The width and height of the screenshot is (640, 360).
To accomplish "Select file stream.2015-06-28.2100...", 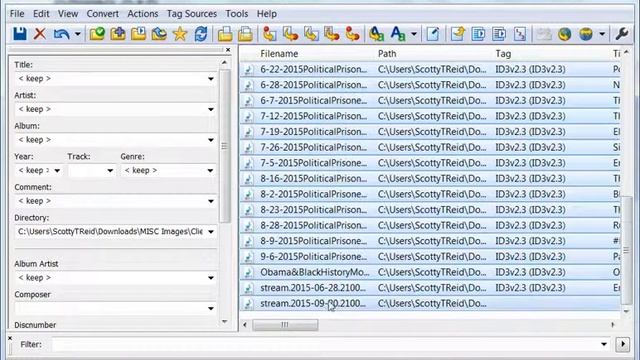I will [x=313, y=288].
